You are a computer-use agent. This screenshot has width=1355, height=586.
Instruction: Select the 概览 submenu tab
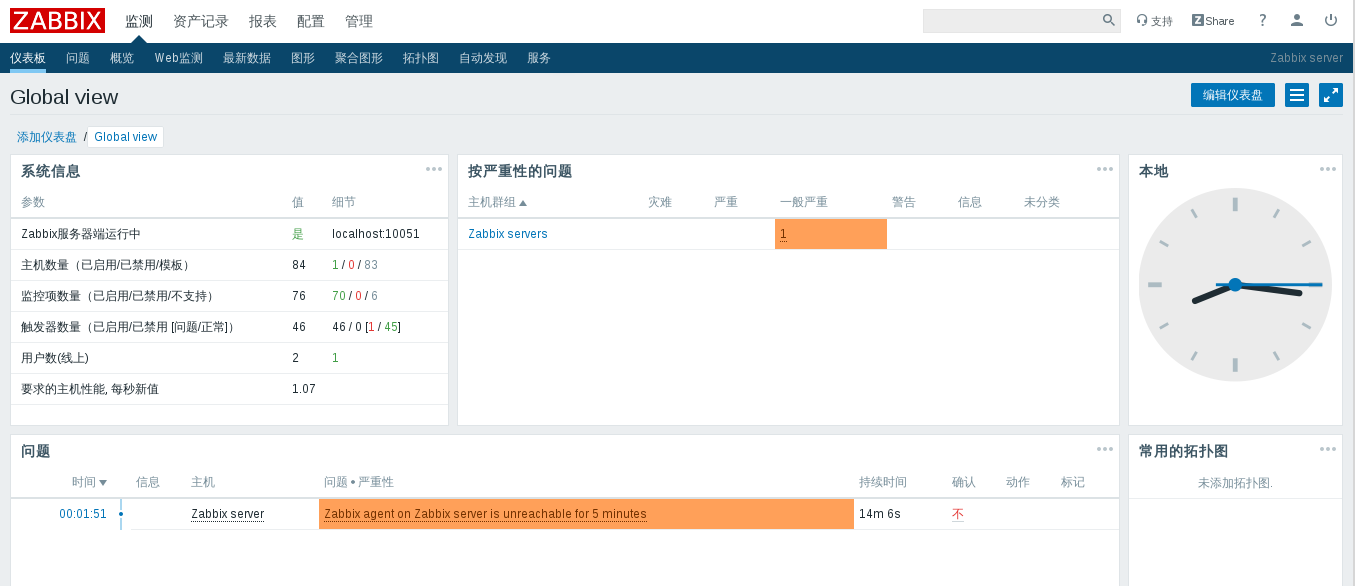click(122, 58)
